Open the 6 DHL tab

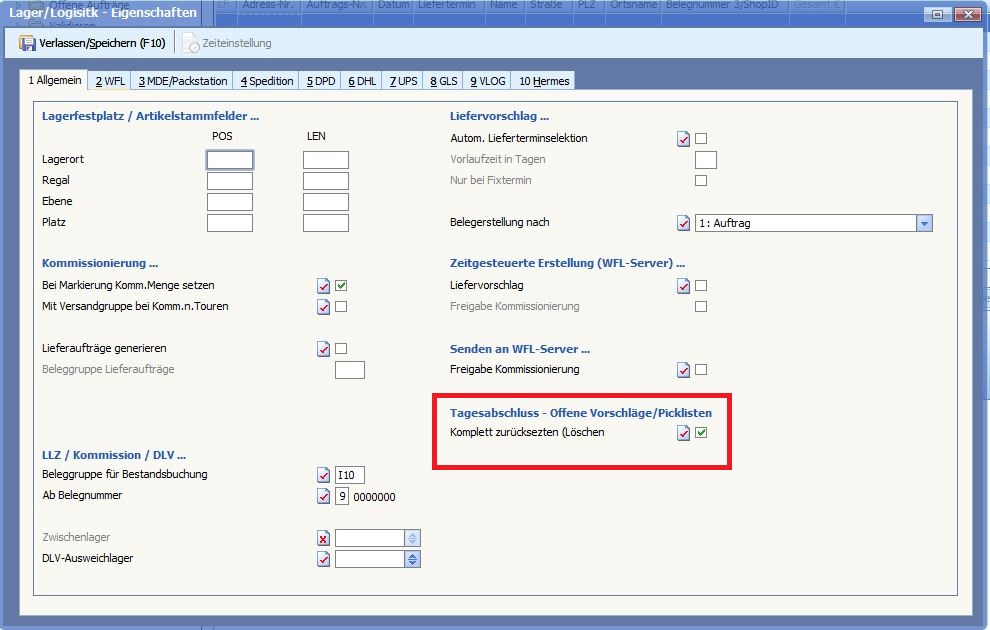[x=362, y=81]
